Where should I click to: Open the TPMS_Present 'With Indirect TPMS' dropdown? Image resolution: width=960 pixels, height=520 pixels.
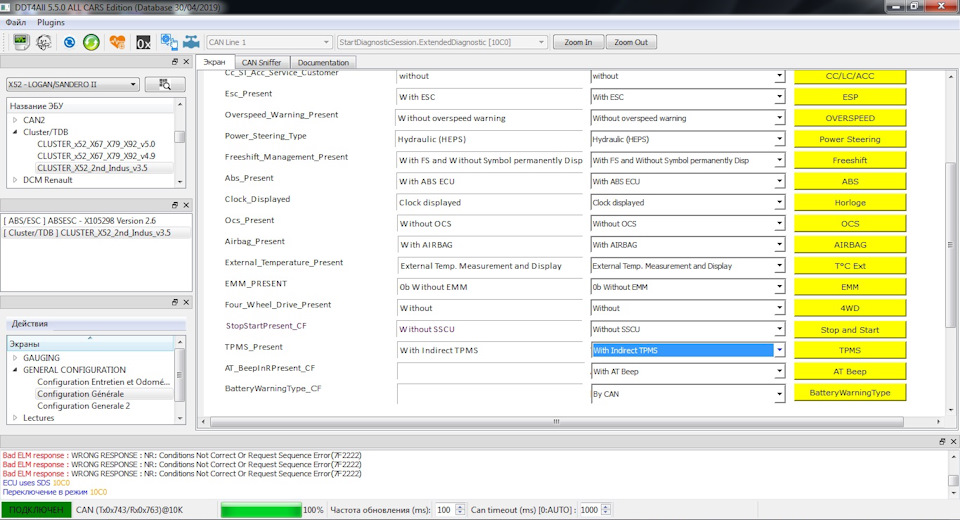[x=688, y=350]
